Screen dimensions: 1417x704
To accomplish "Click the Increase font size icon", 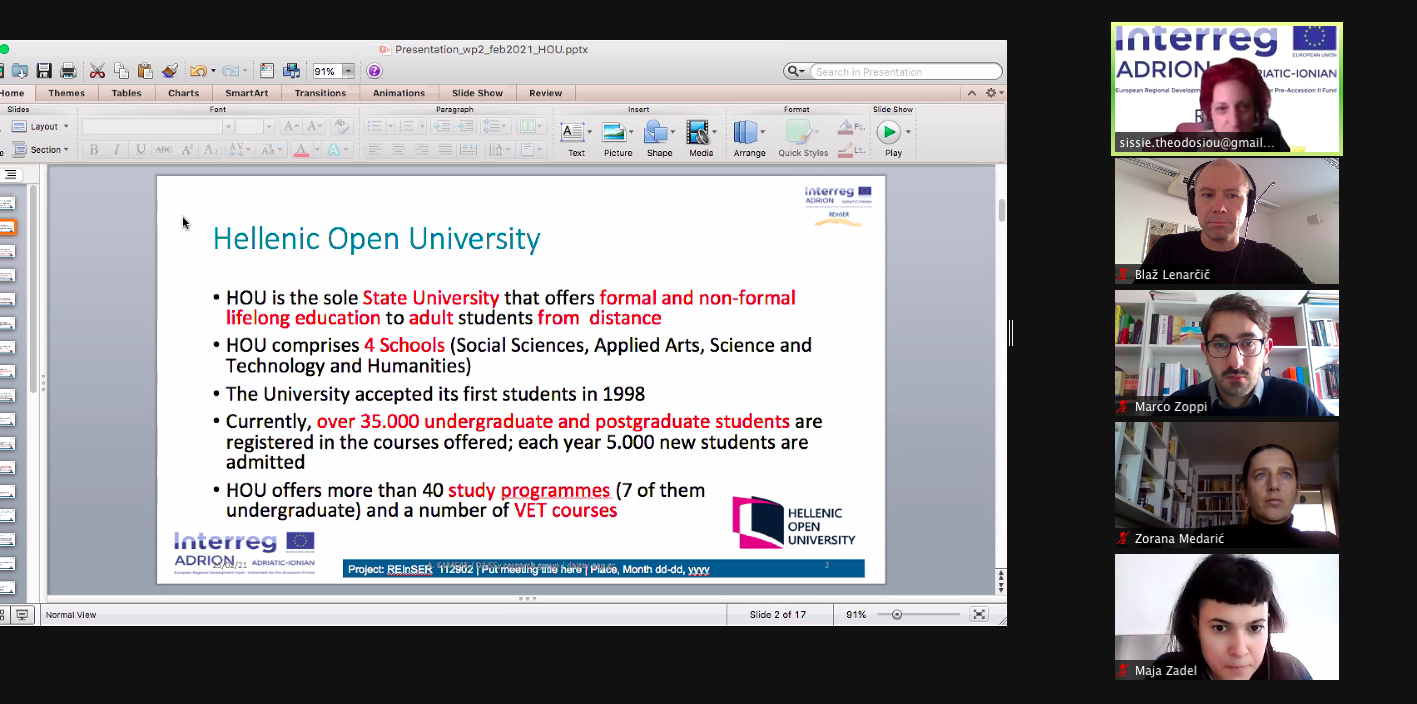I will 291,126.
